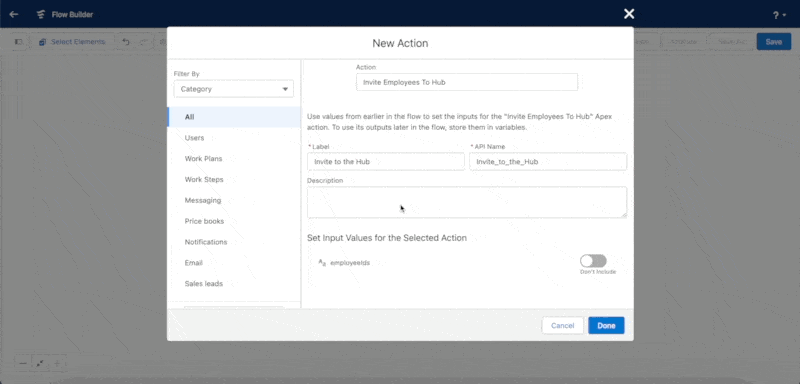This screenshot has height=384, width=800.
Task: Click into the Description text area
Action: 467,202
